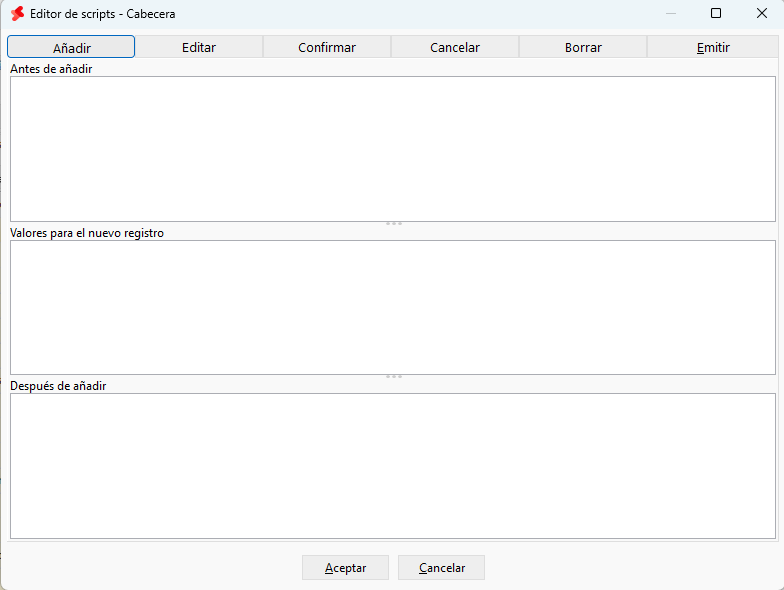Confirm with the Aceptar button
784x590 pixels.
346,568
